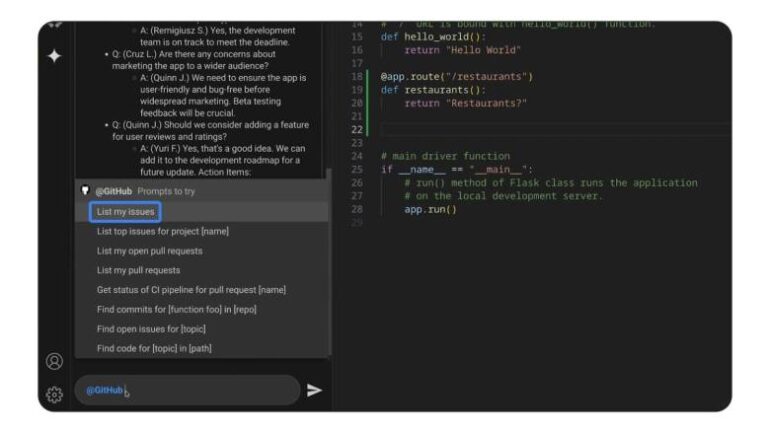Select the 'List my issues' prompt

click(126, 212)
